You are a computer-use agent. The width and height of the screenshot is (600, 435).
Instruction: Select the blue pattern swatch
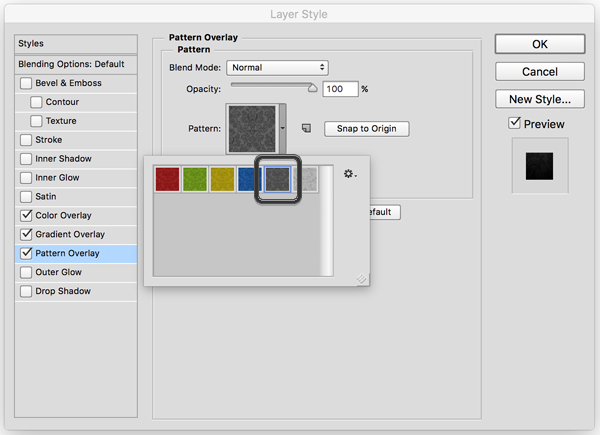(250, 179)
